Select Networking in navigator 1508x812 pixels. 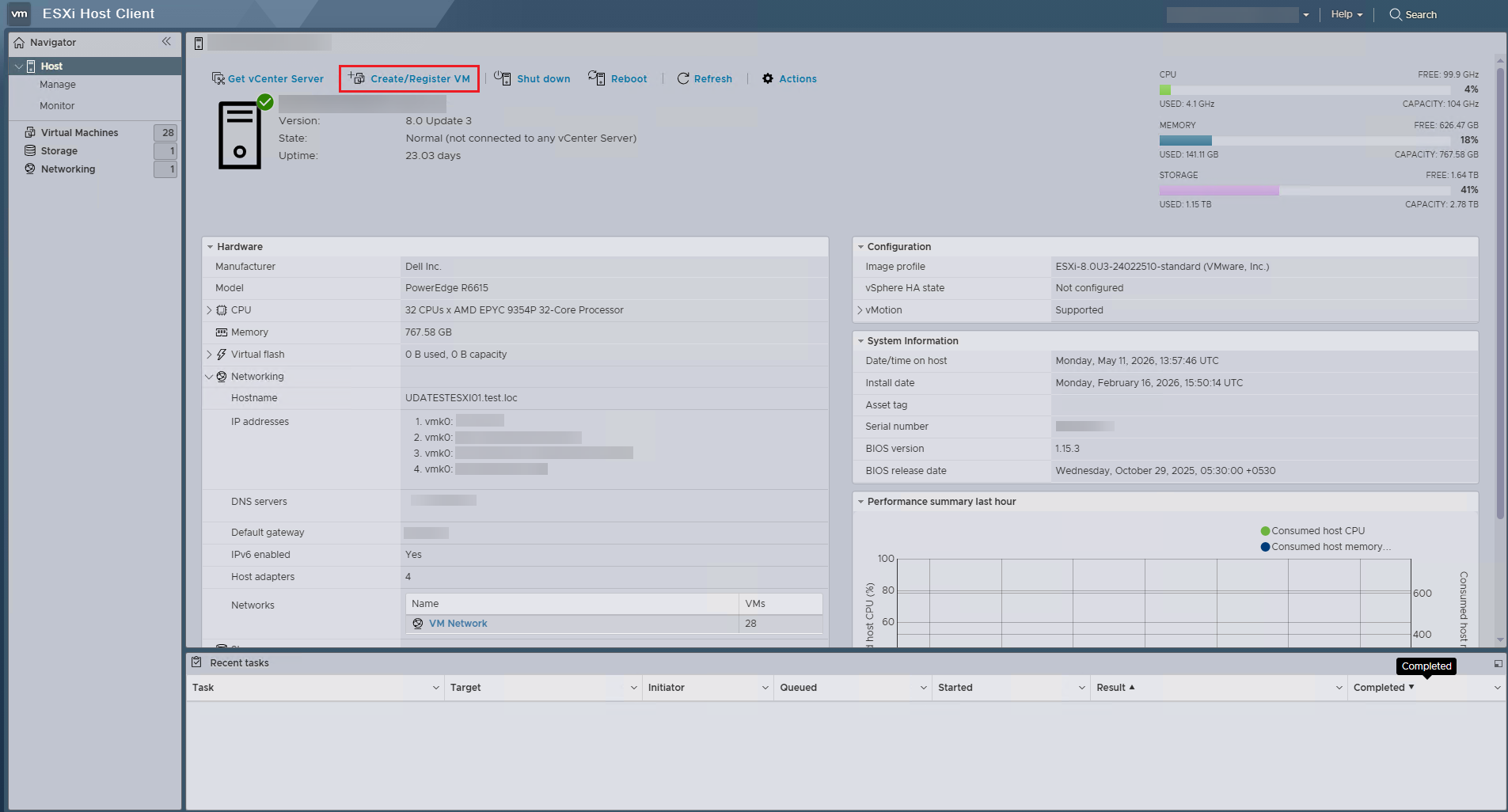coord(68,169)
